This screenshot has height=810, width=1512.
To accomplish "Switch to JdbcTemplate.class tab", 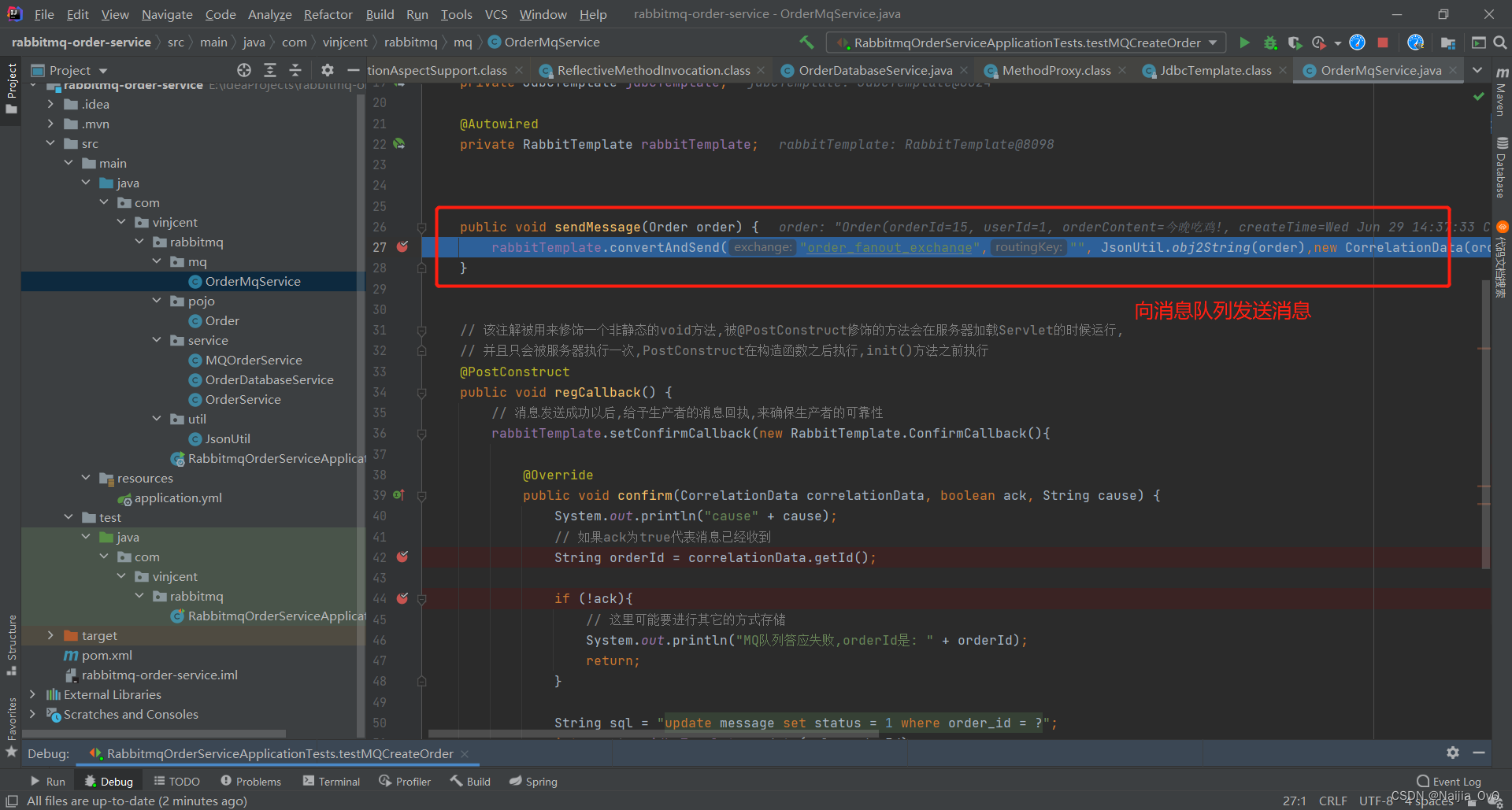I will [x=1215, y=70].
